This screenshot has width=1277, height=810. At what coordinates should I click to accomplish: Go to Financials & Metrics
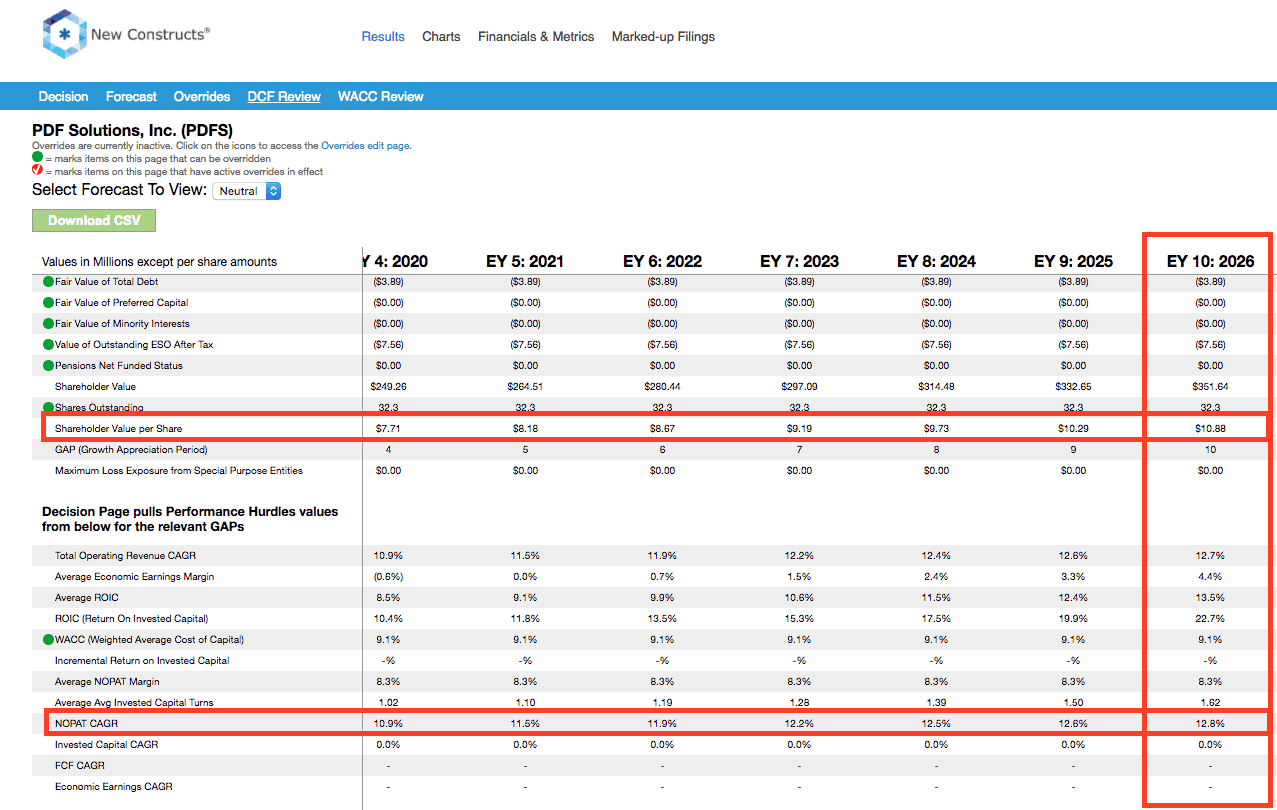(x=536, y=37)
